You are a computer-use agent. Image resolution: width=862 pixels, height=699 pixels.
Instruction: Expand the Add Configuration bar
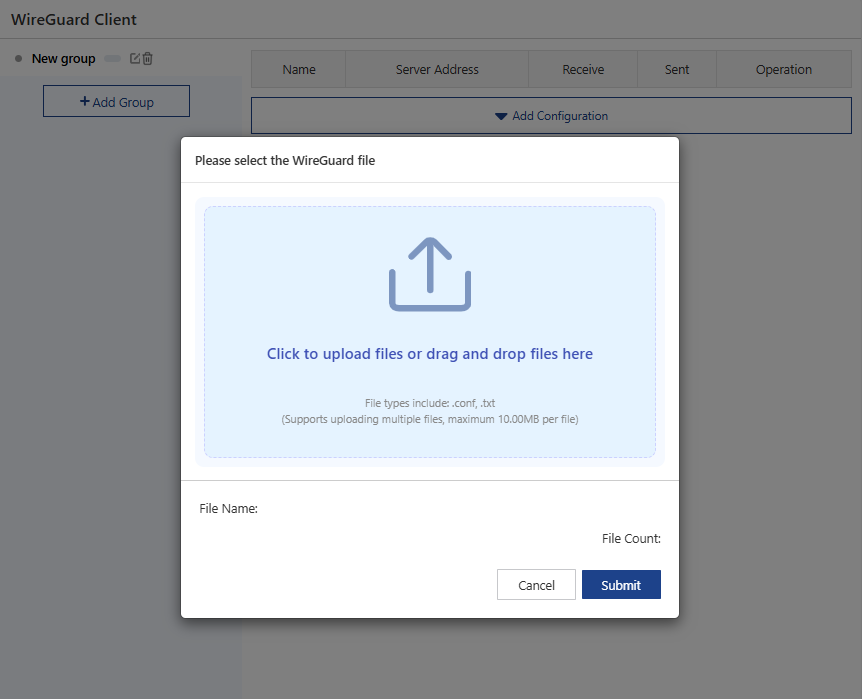pos(551,116)
